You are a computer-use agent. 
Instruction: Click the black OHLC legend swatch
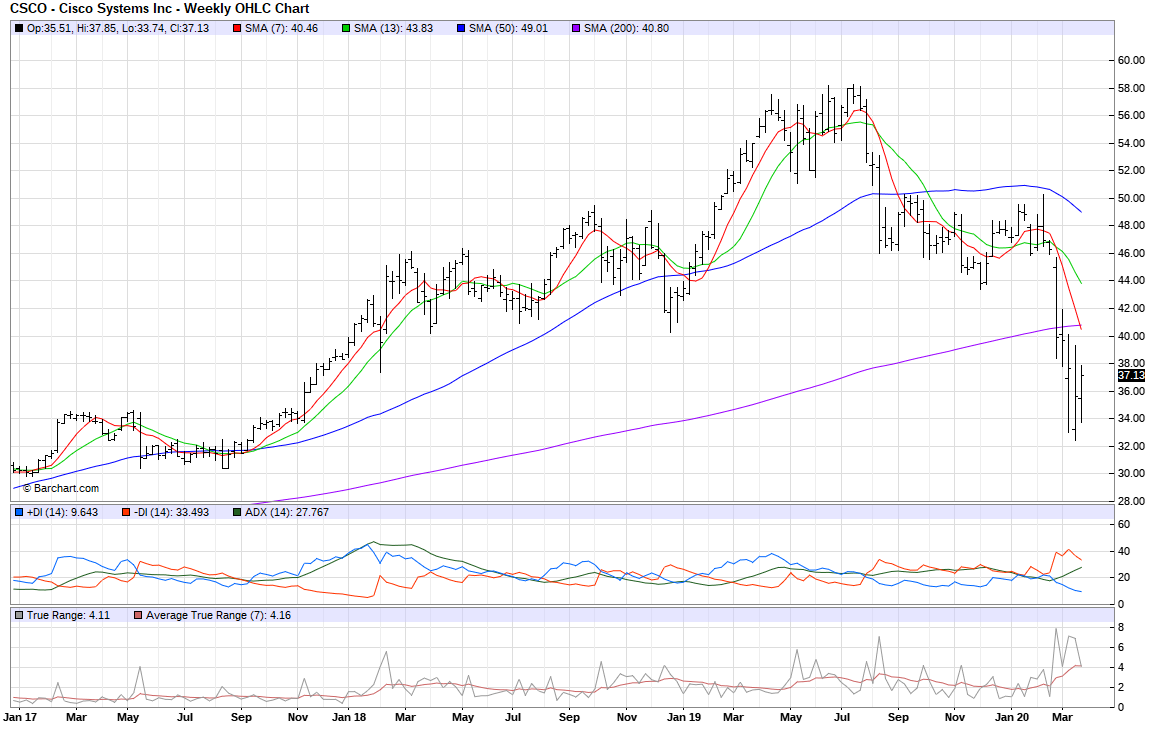[x=19, y=29]
